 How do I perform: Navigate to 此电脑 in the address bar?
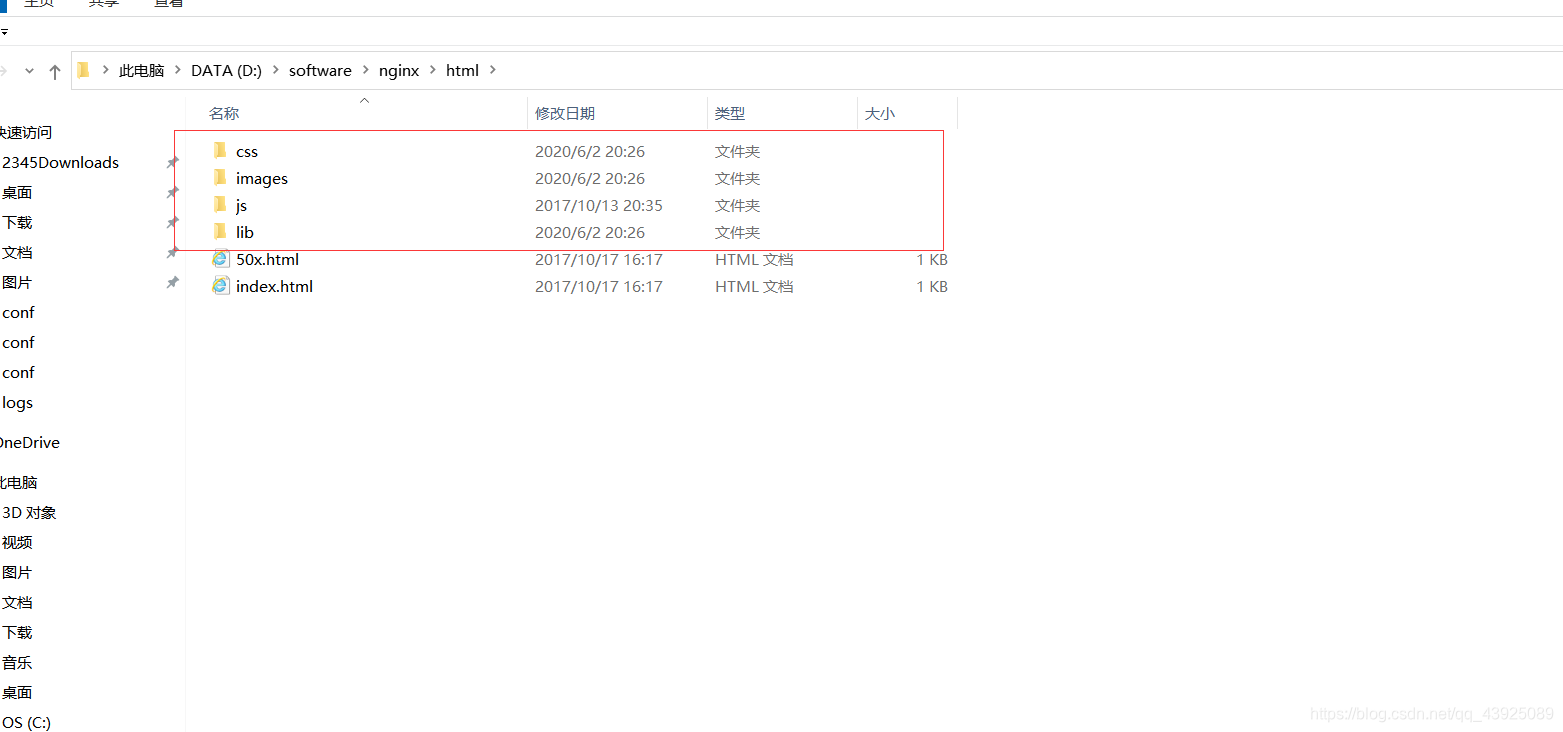141,71
